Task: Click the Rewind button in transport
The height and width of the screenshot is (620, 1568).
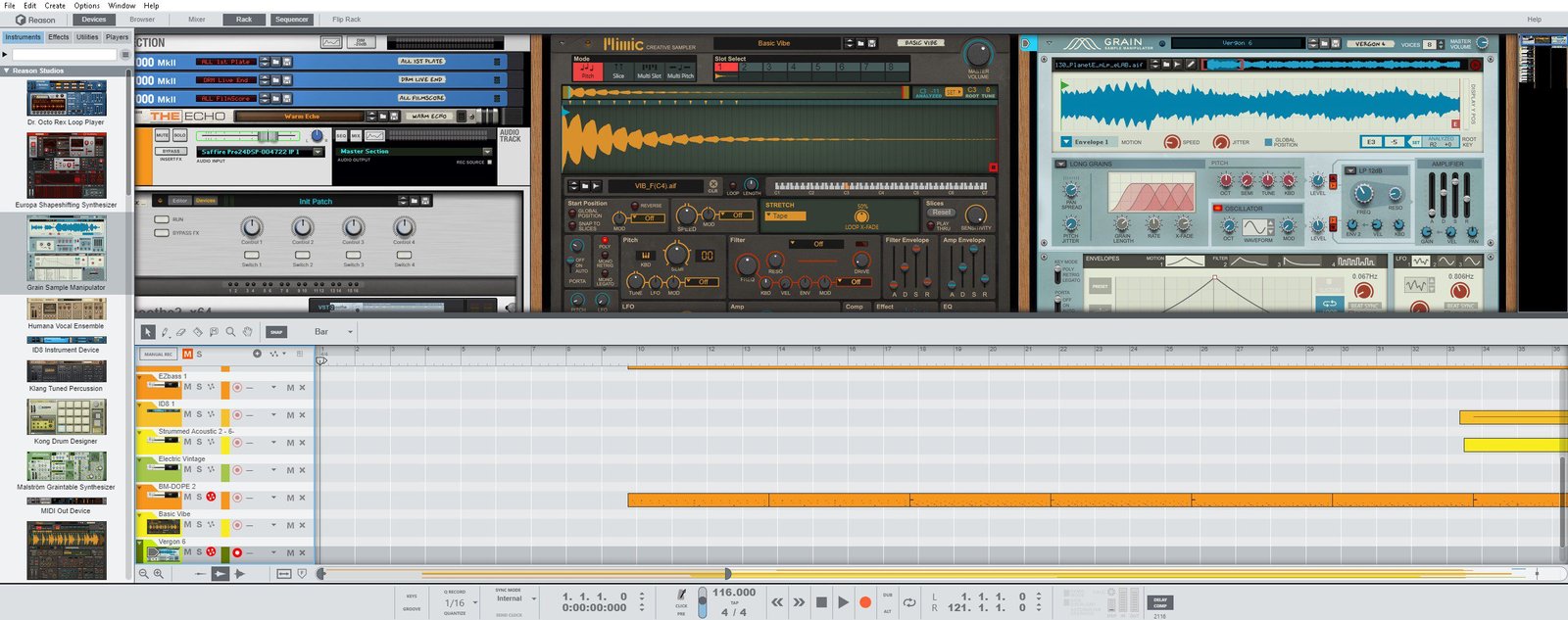Action: click(x=777, y=602)
